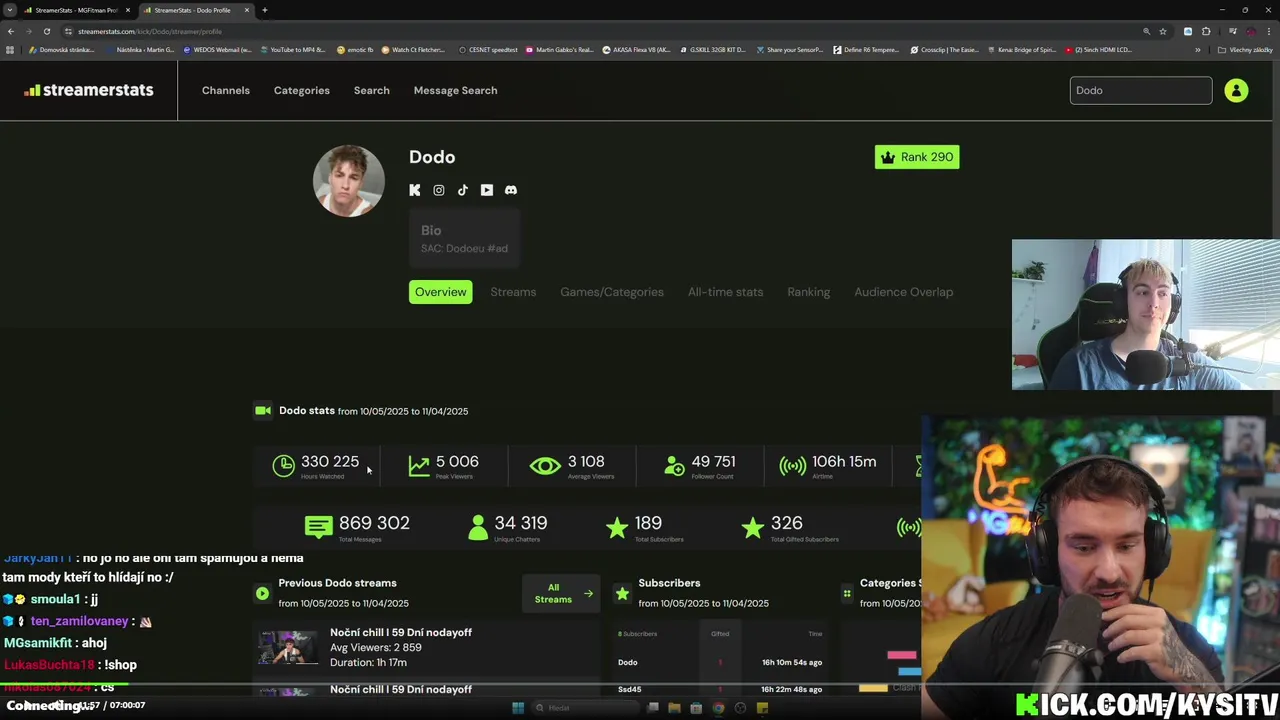Click the grid icon beside Categories heading
This screenshot has width=1280, height=720.
click(847, 593)
